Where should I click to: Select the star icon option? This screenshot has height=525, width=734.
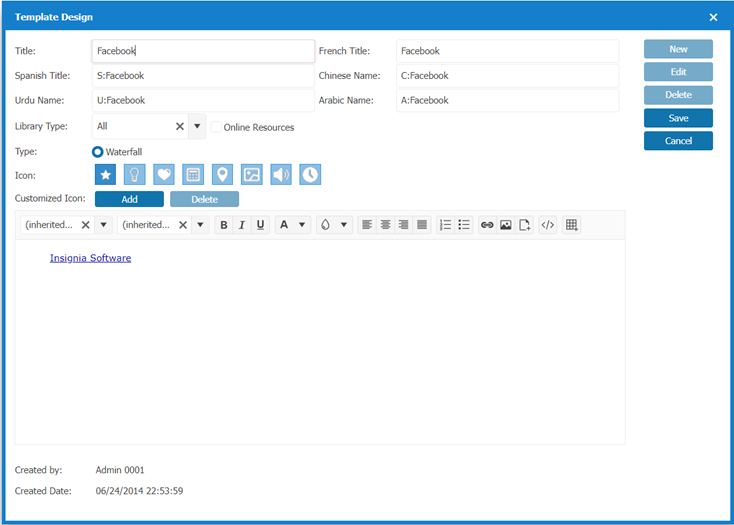(x=106, y=175)
